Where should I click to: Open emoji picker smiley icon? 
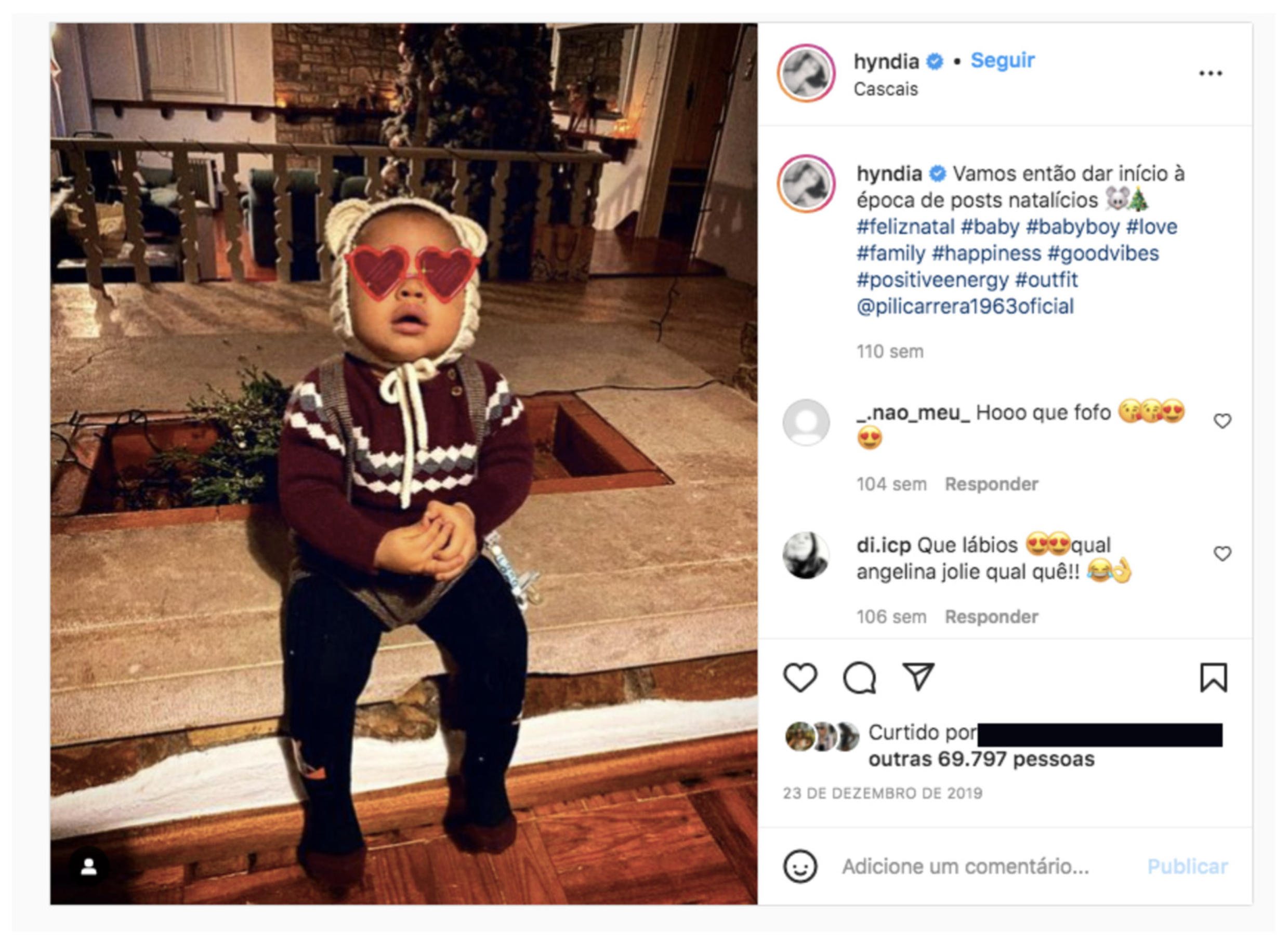point(800,867)
